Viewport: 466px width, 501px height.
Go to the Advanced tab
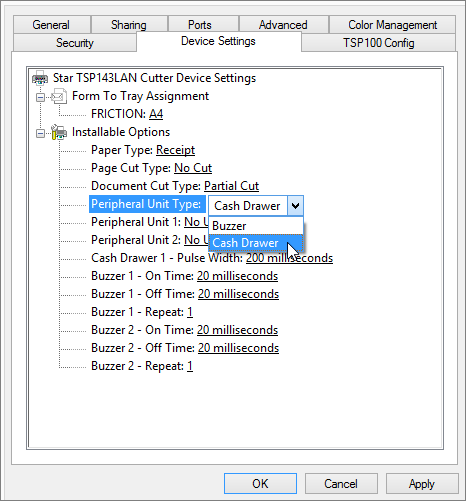point(284,25)
